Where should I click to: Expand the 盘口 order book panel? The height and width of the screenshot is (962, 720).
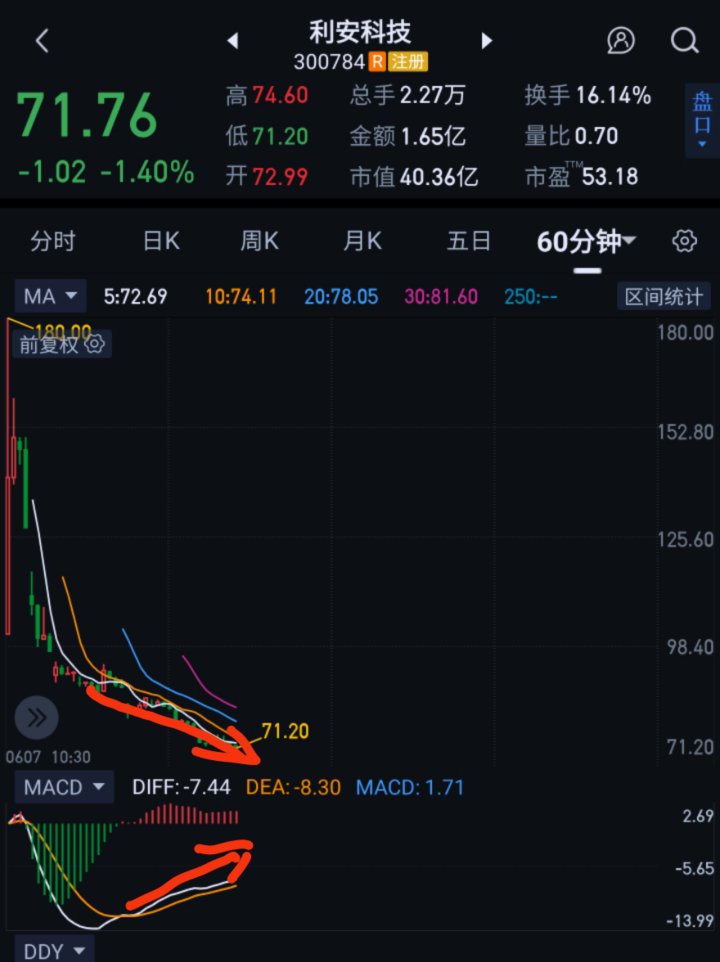pos(702,120)
